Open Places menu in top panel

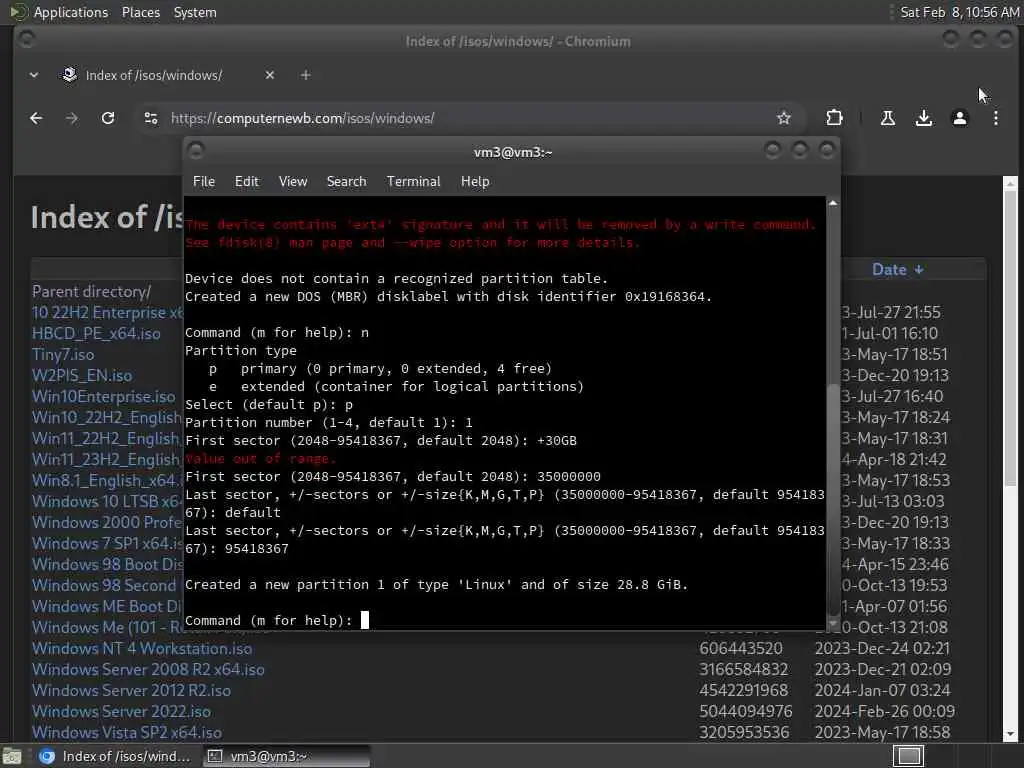coord(141,12)
